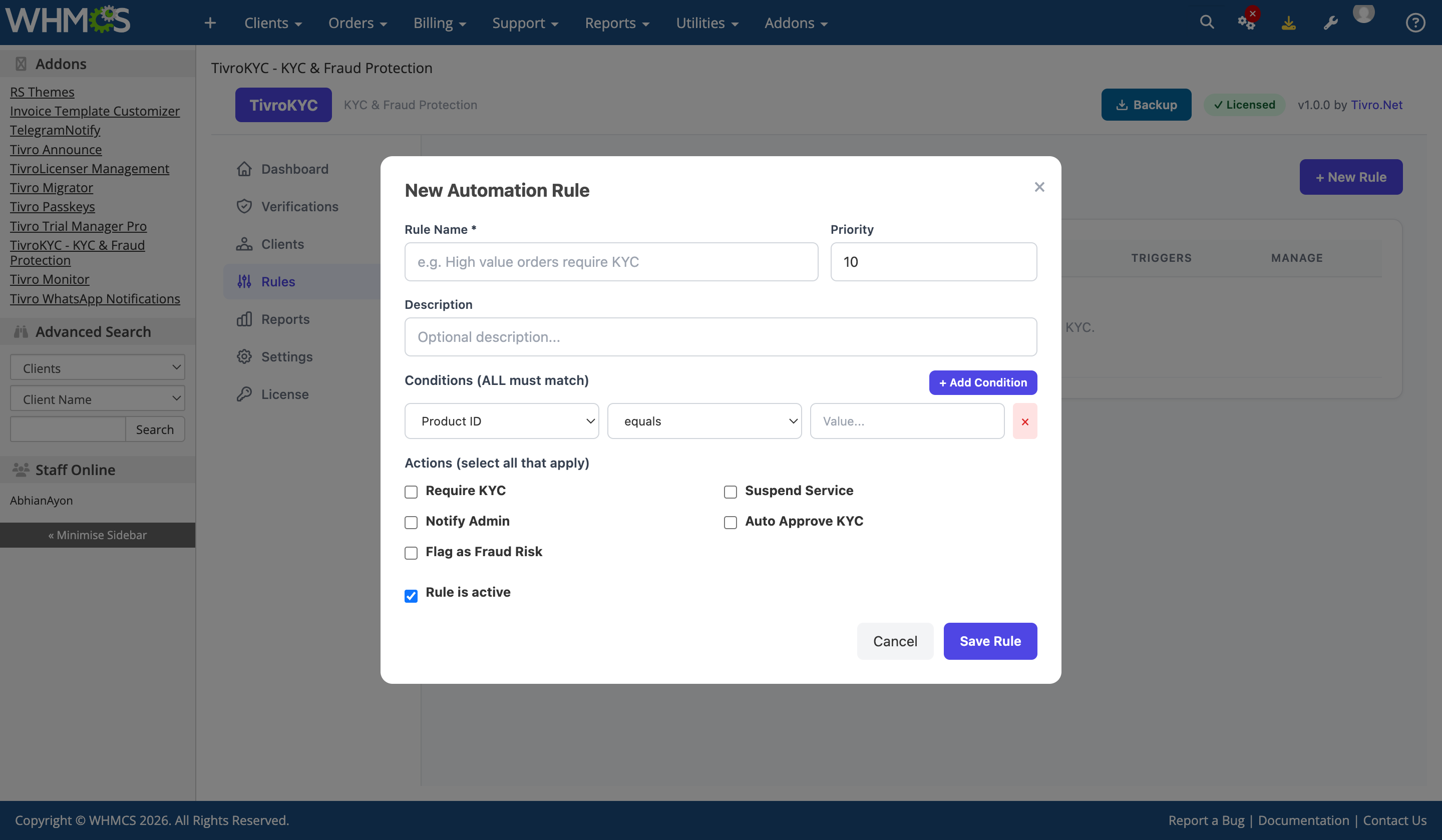
Task: Open the admin search magnifier icon
Action: click(1206, 23)
